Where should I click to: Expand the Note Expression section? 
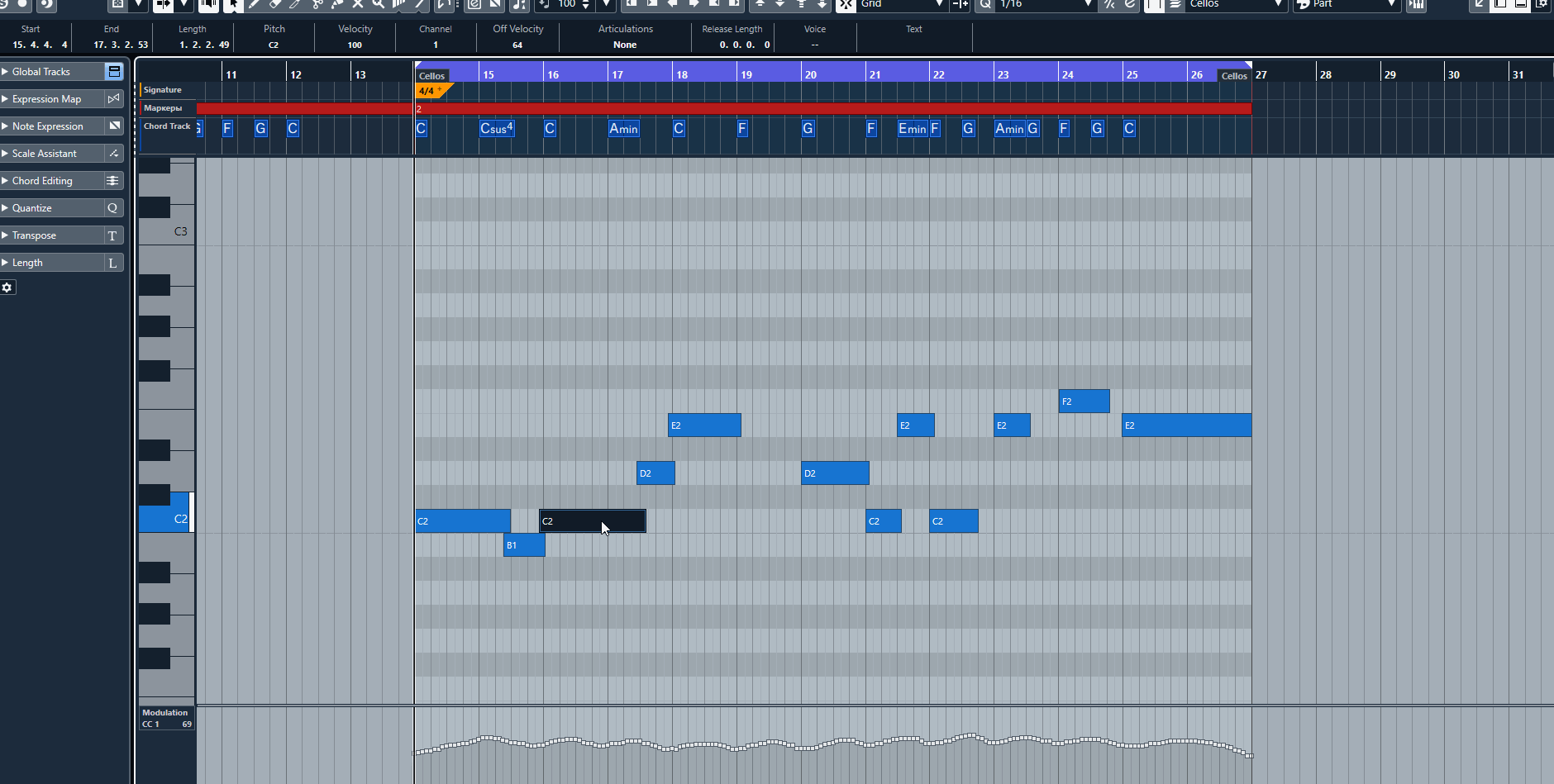5,126
